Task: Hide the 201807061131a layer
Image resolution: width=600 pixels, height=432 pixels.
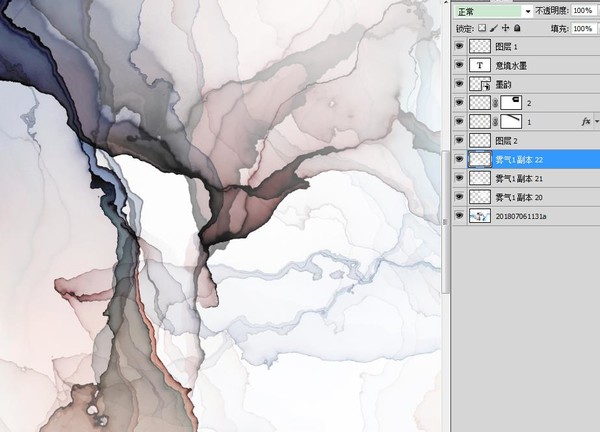Action: click(459, 215)
